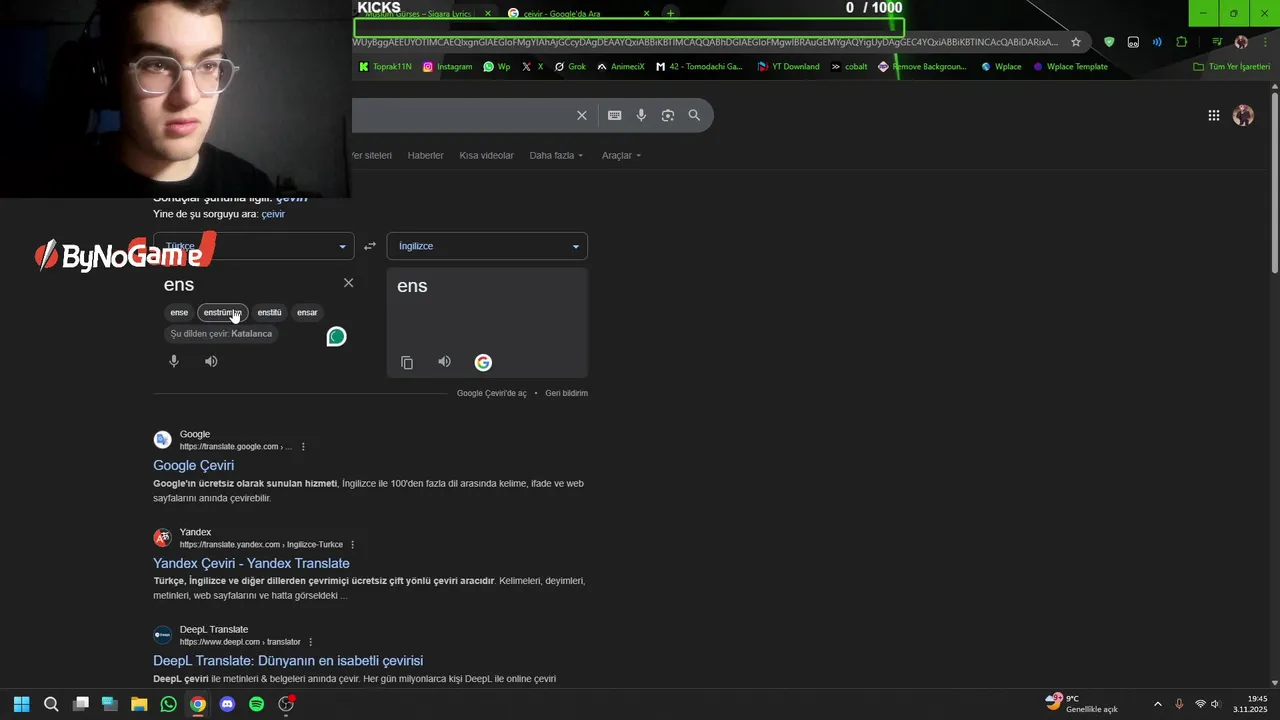Viewport: 1280px width, 720px height.
Task: Copy the translated text
Action: tap(407, 362)
